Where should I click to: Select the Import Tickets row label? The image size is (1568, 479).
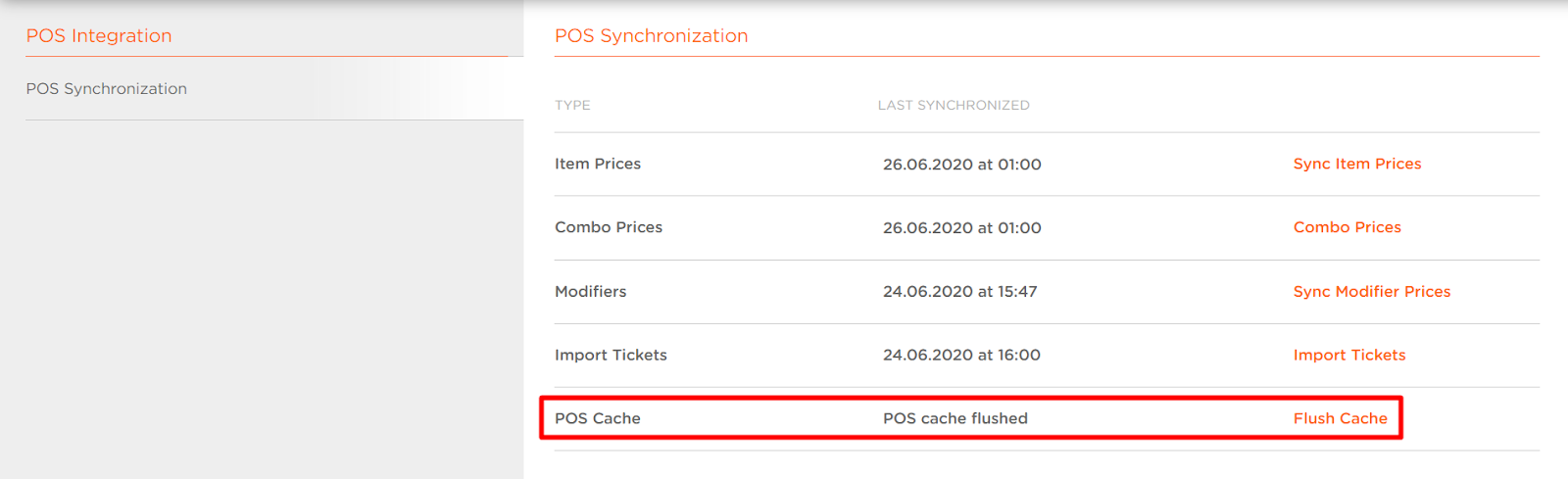point(611,355)
